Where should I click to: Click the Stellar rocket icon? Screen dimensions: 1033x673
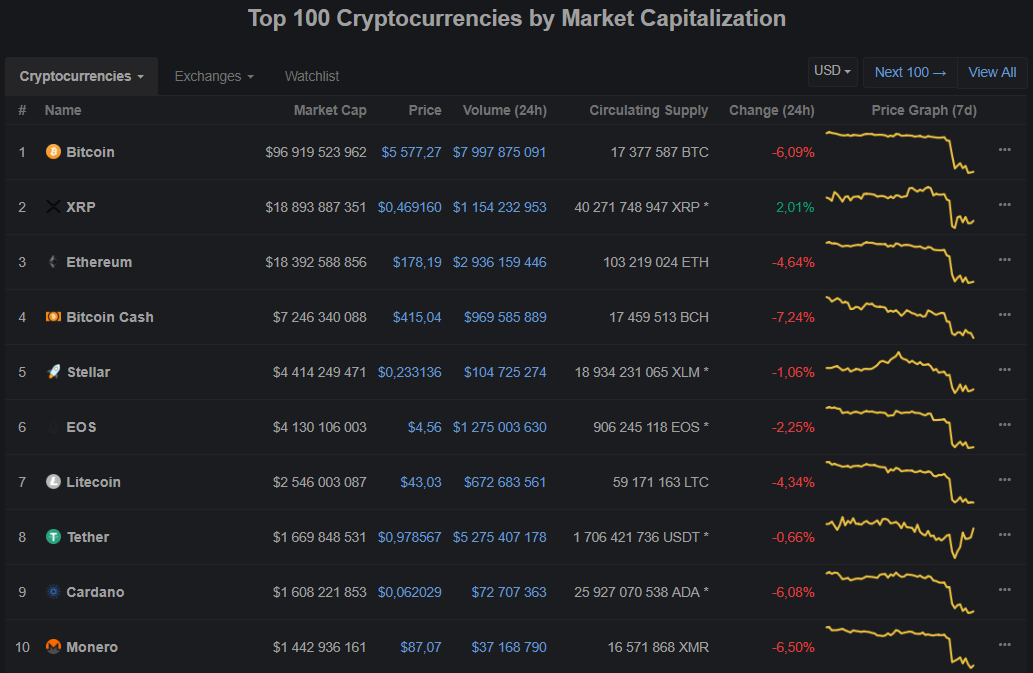click(53, 372)
